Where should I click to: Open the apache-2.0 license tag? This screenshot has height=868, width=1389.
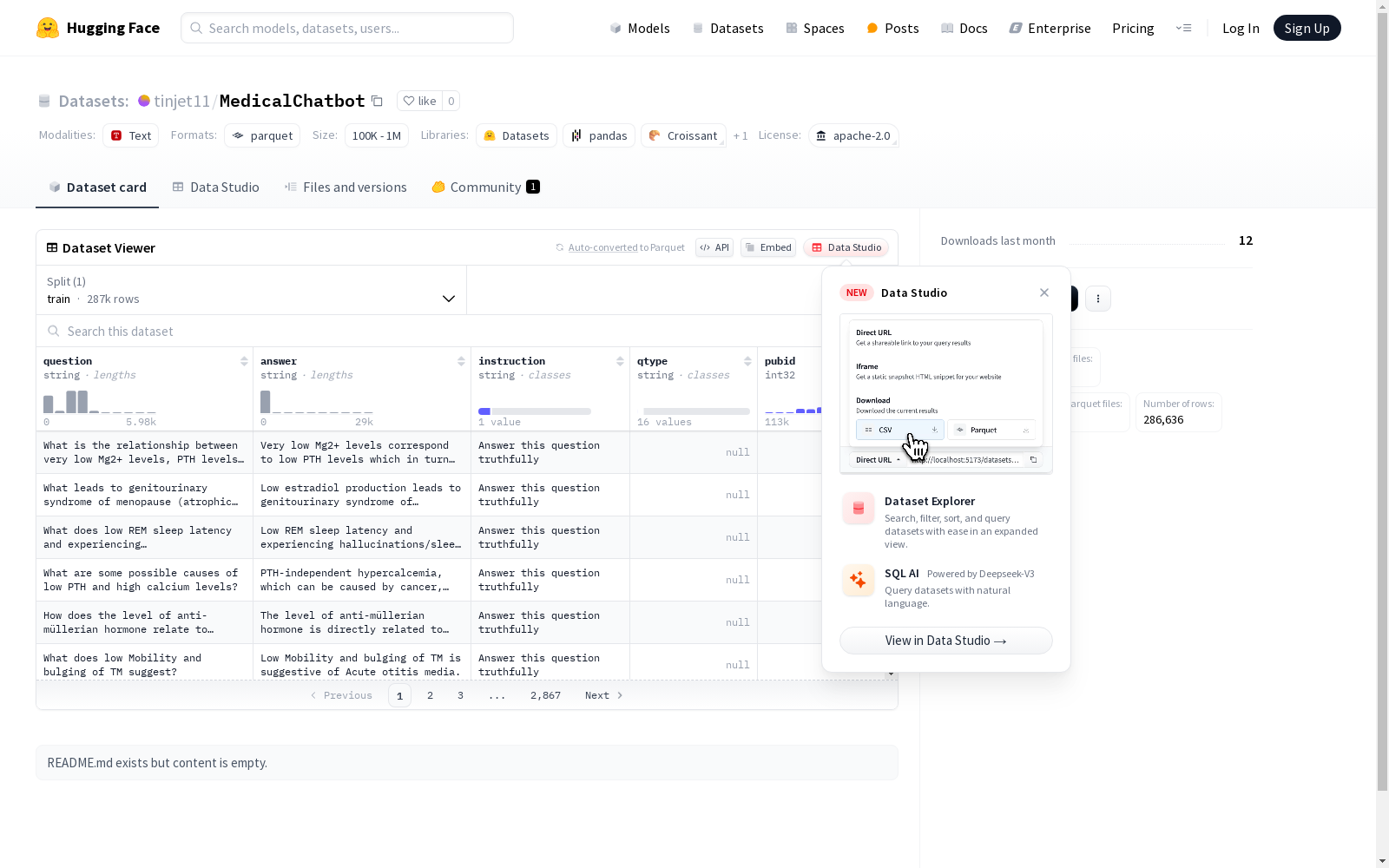click(853, 135)
